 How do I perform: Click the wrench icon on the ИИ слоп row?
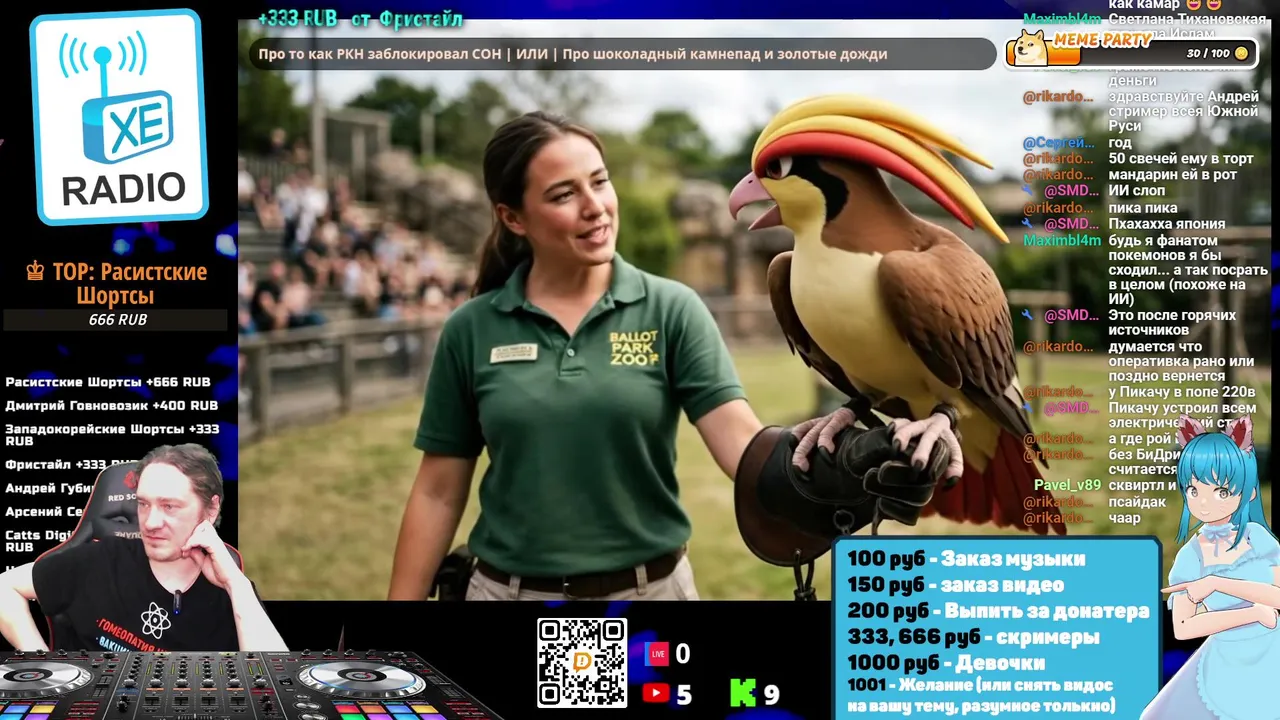[1027, 191]
